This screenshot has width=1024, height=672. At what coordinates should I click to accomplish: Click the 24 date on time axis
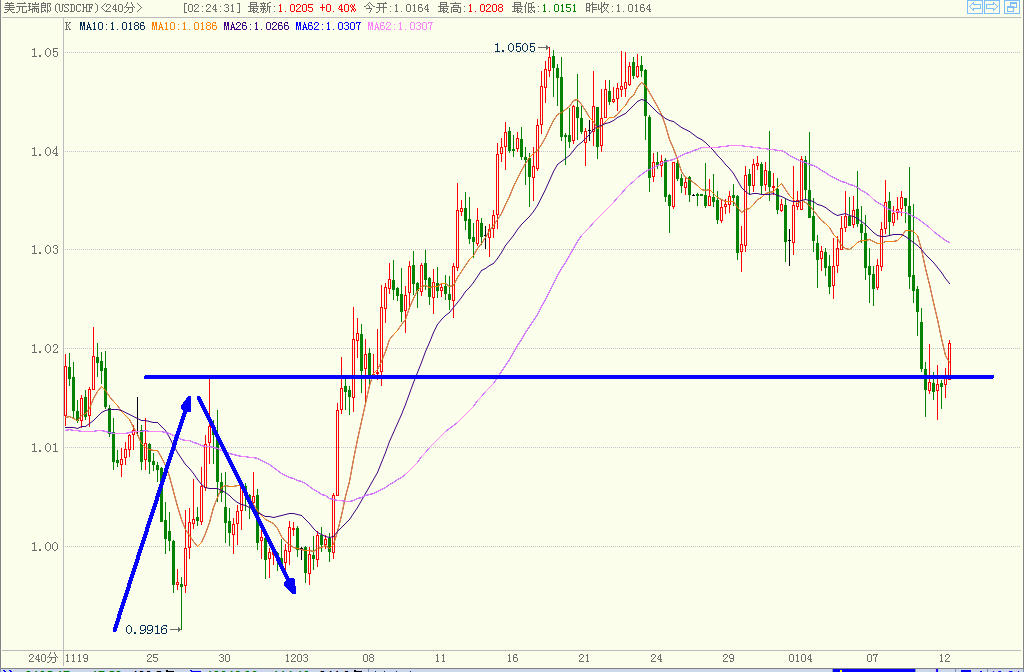point(656,658)
